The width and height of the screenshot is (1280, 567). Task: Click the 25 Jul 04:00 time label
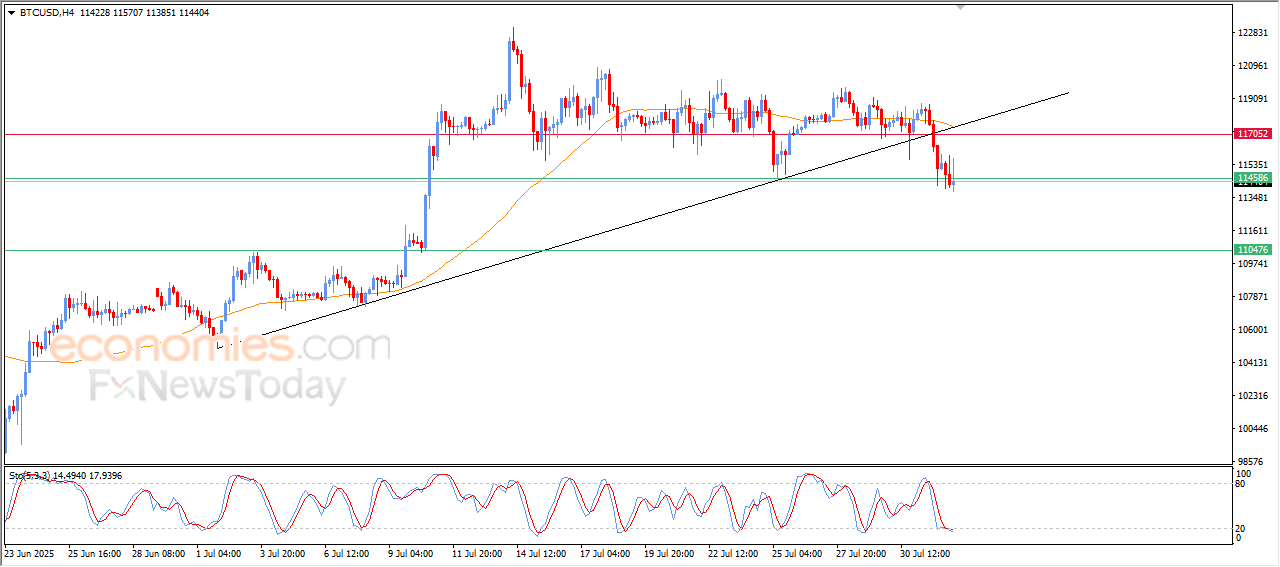tap(799, 553)
